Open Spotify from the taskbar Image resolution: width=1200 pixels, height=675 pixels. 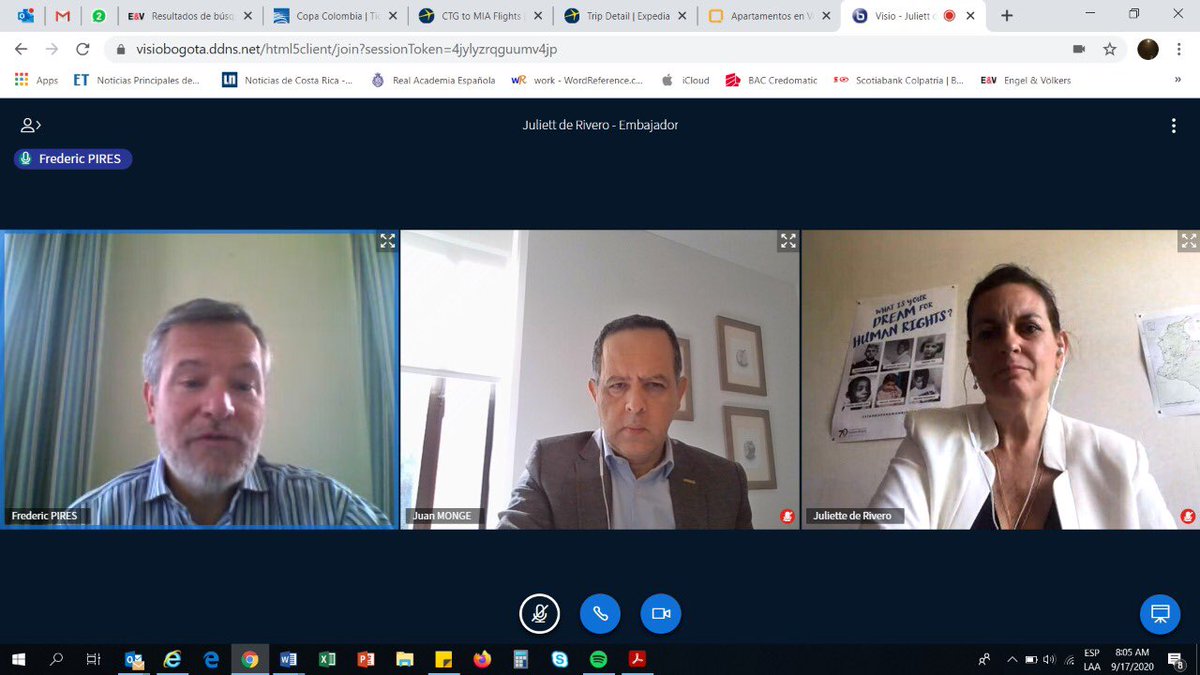pos(598,659)
